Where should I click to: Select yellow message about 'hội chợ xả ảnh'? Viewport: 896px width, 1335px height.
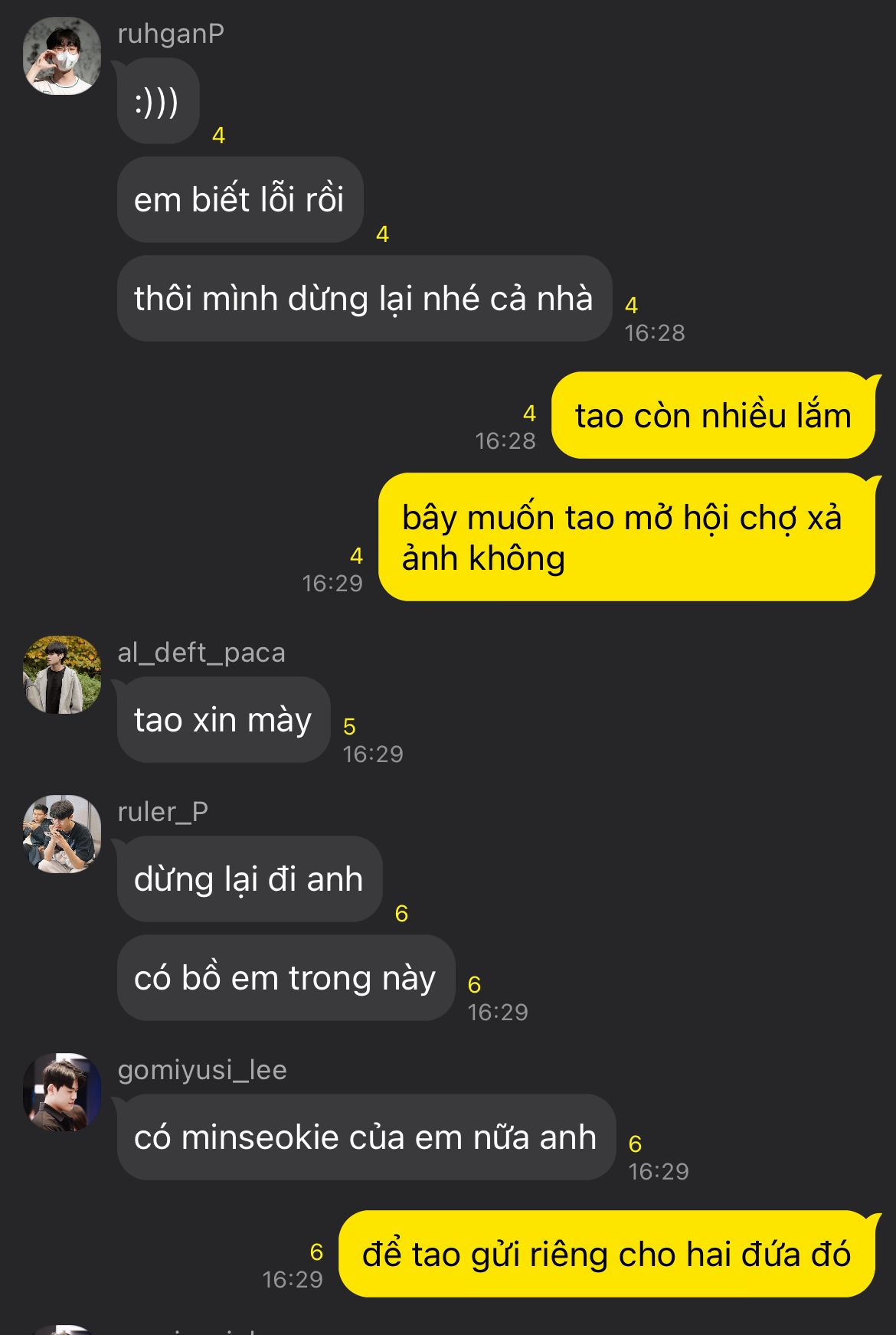[x=628, y=537]
